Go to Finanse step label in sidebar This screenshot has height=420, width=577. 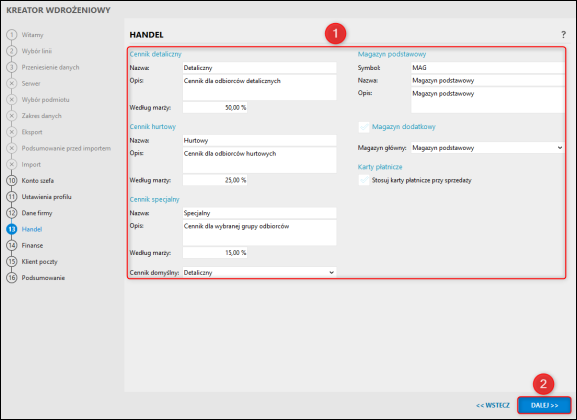(x=32, y=245)
